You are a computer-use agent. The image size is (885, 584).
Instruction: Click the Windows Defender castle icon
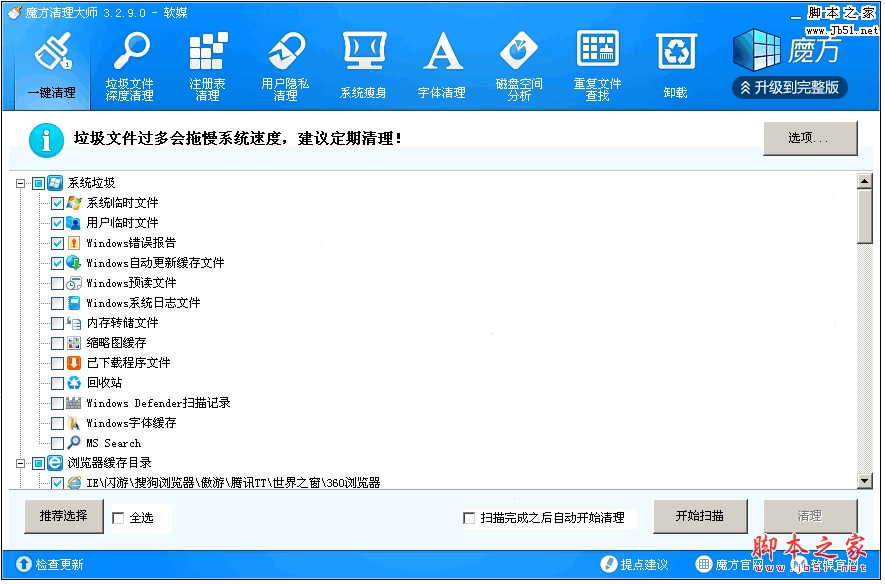point(73,403)
